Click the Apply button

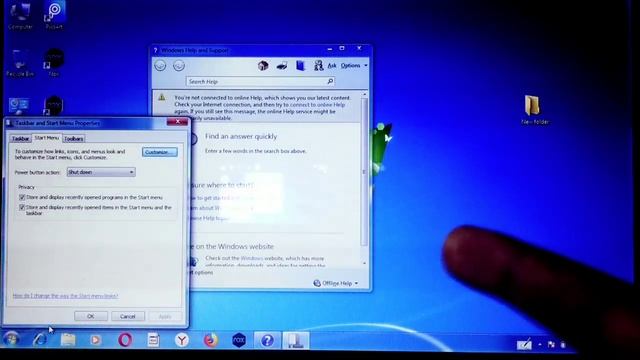(164, 316)
